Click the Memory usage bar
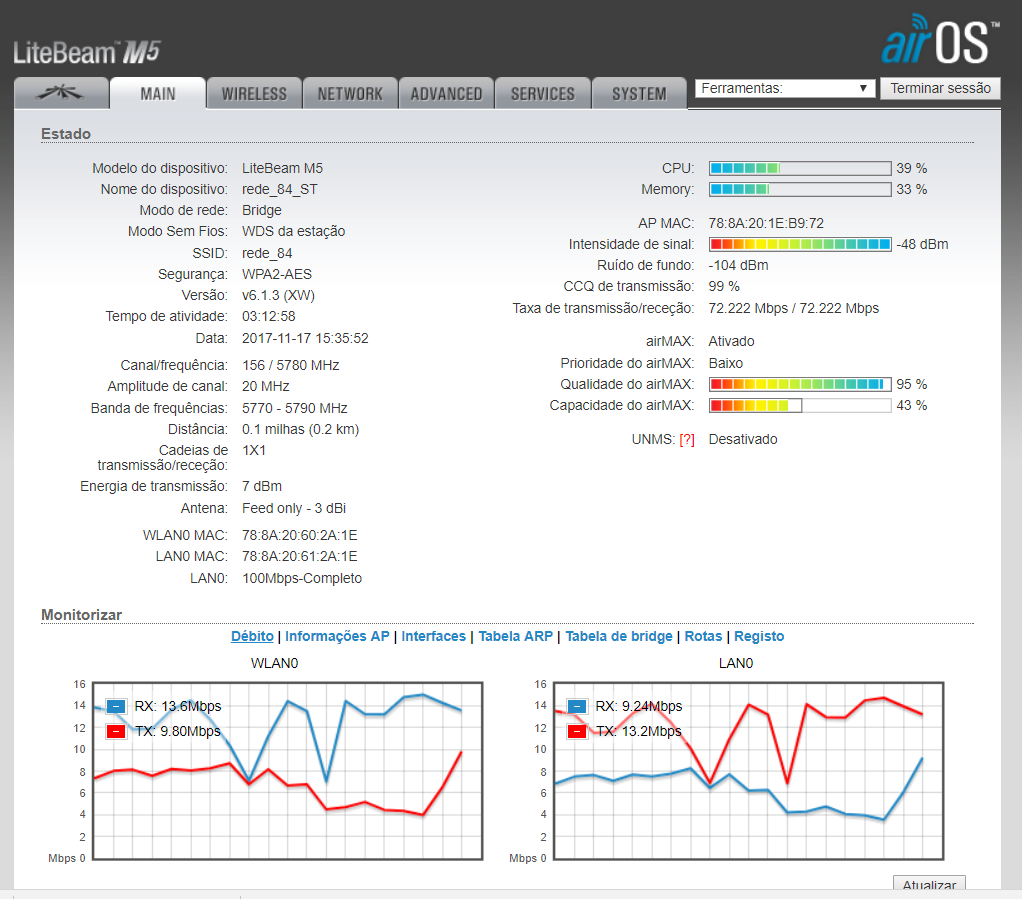The height and width of the screenshot is (899, 1022). point(800,189)
